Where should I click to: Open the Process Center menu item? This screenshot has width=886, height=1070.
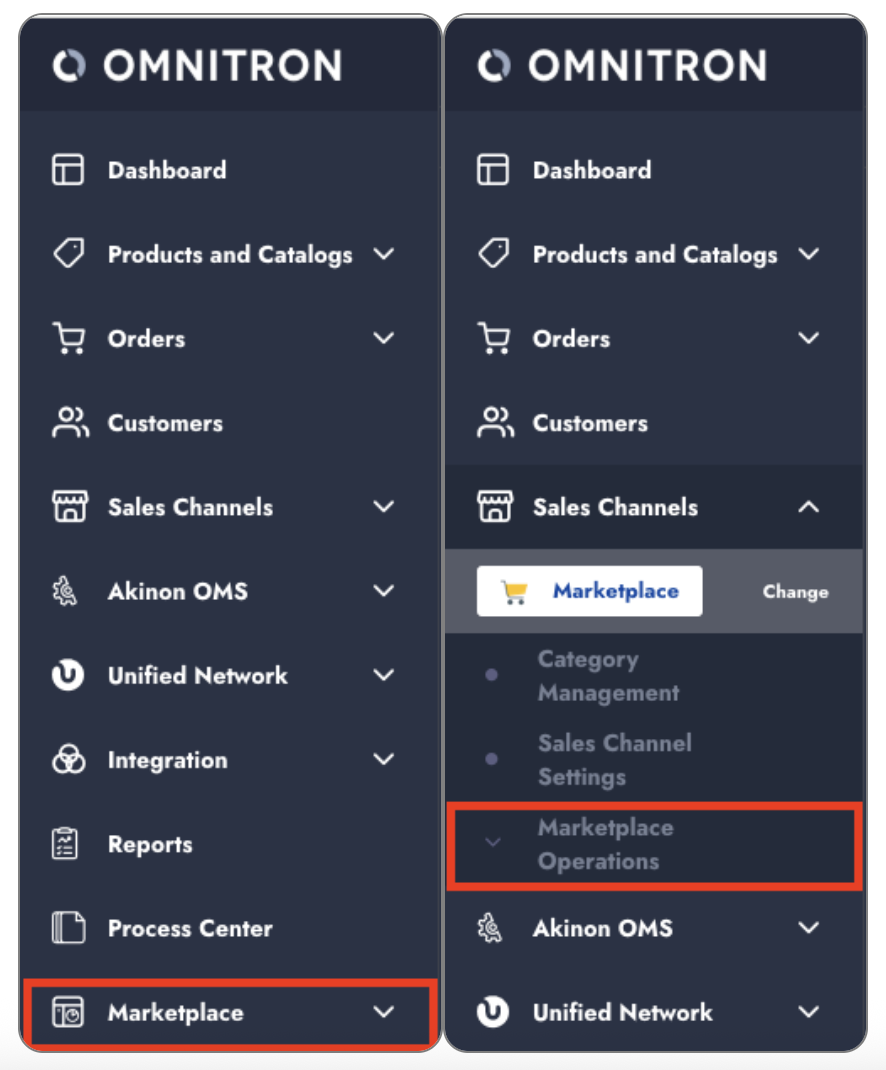coord(190,929)
